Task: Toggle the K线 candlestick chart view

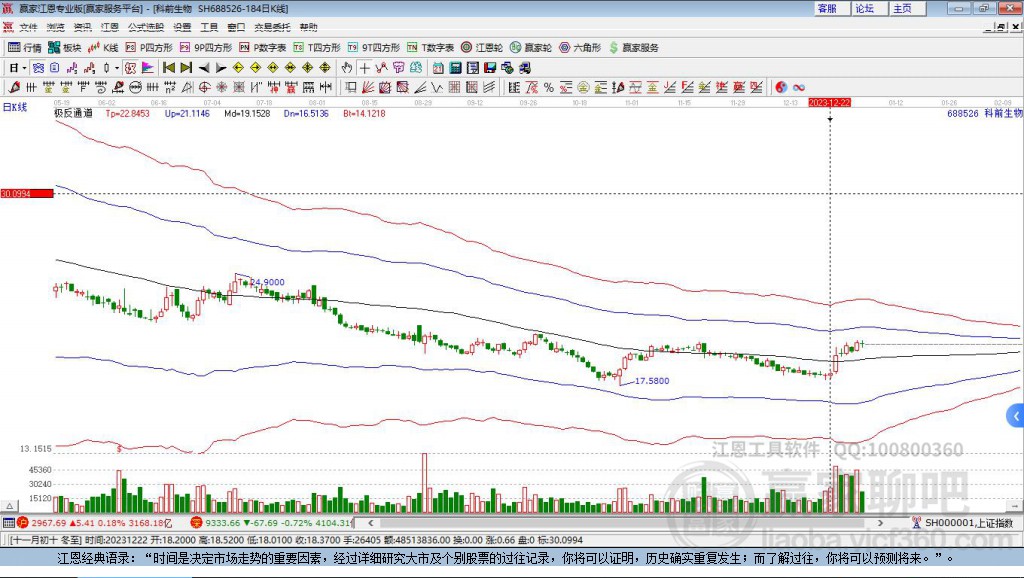Action: 103,47
